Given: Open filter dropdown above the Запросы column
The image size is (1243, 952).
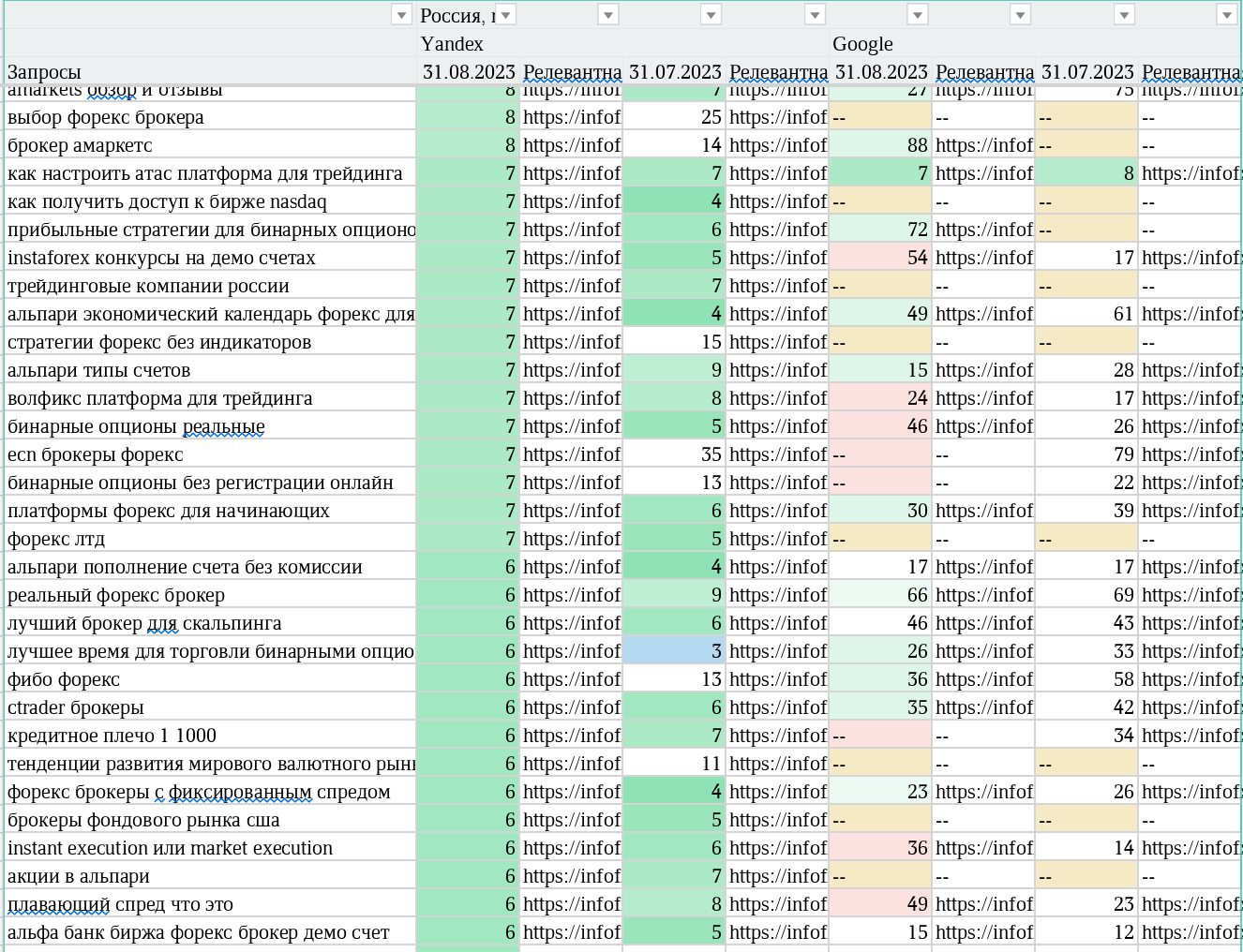Looking at the screenshot, I should pyautogui.click(x=401, y=14).
